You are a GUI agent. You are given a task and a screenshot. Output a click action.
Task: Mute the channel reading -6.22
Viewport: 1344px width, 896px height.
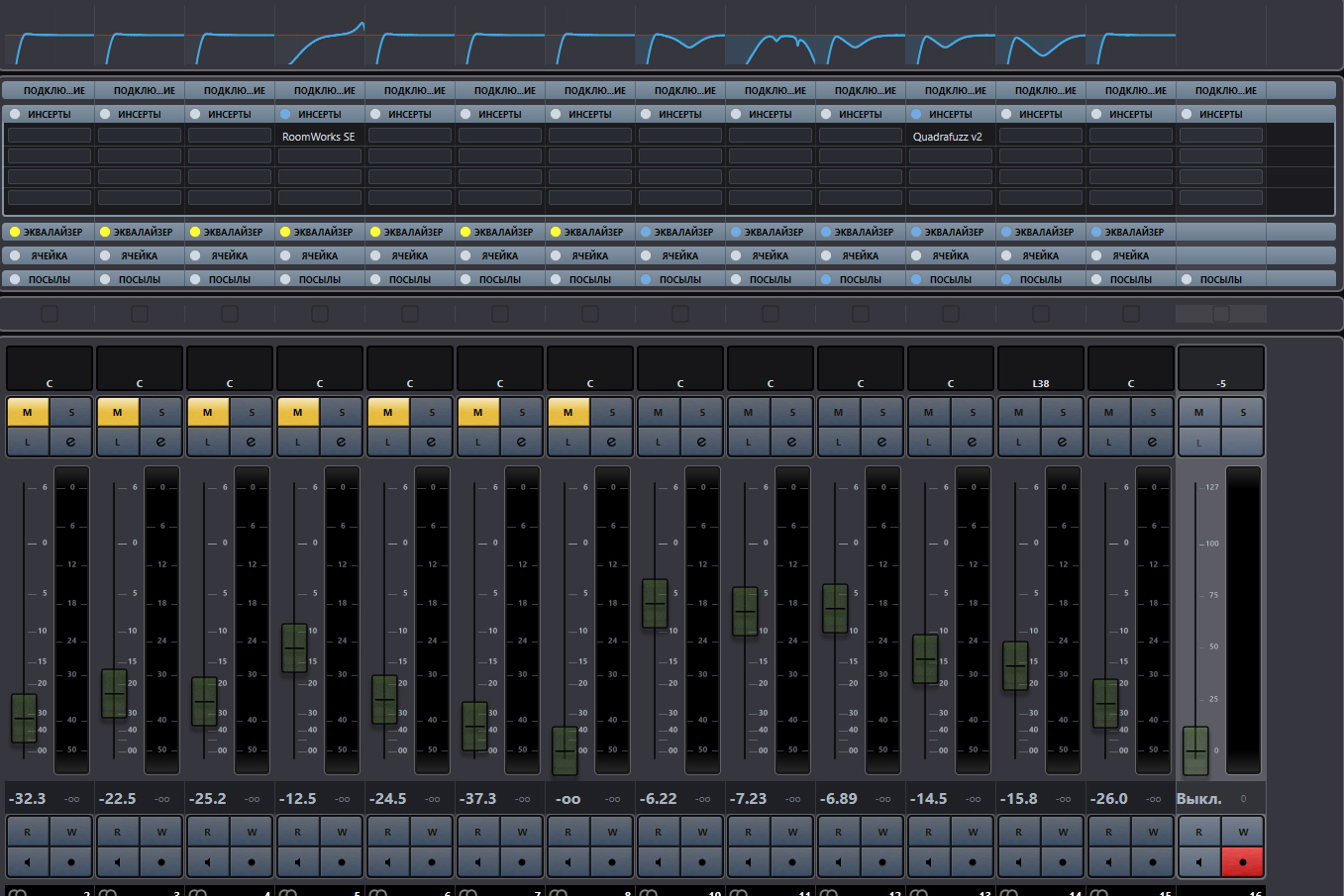[x=659, y=412]
